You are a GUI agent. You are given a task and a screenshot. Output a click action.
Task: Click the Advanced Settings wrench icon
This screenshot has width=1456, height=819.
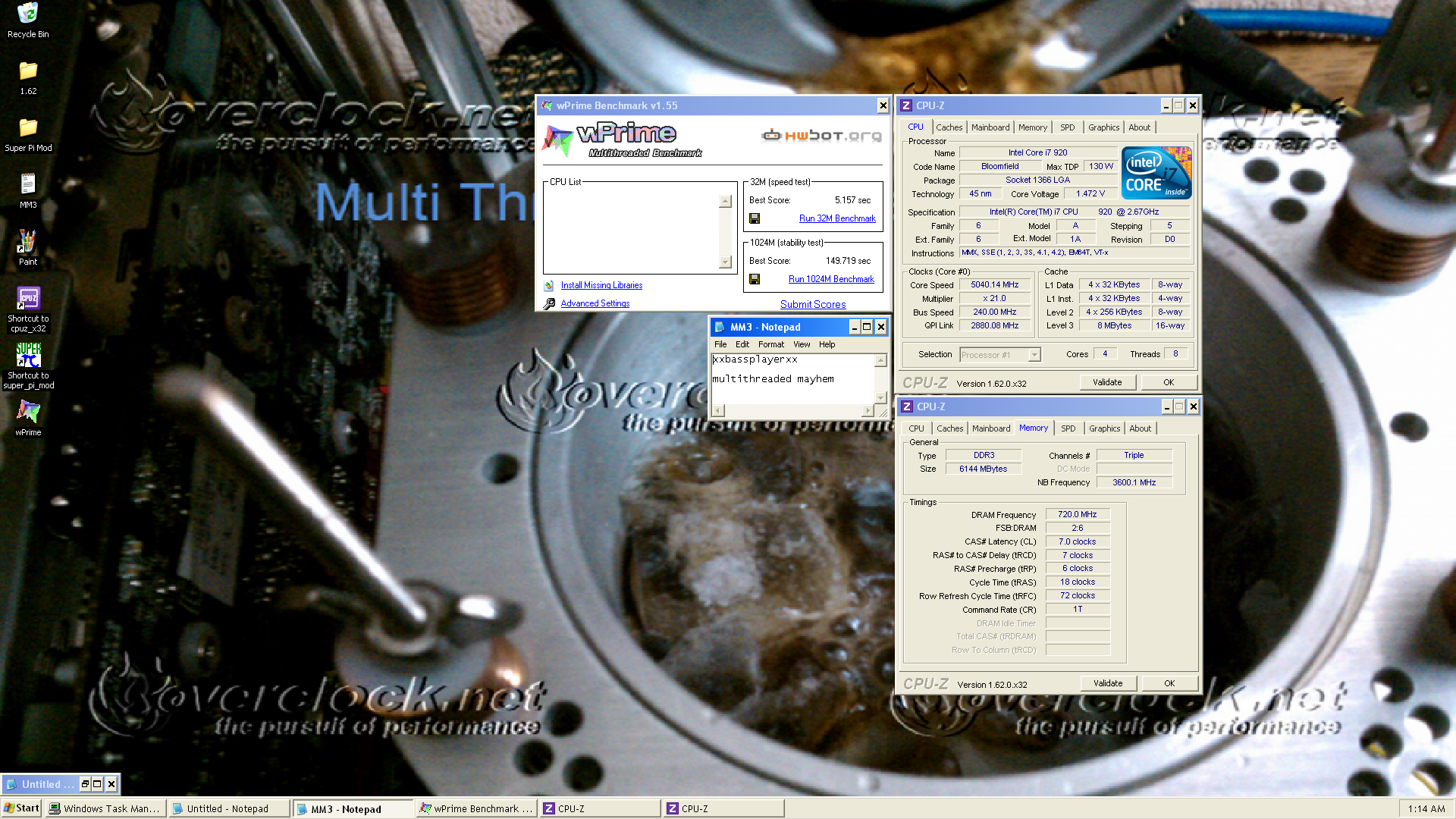(549, 304)
